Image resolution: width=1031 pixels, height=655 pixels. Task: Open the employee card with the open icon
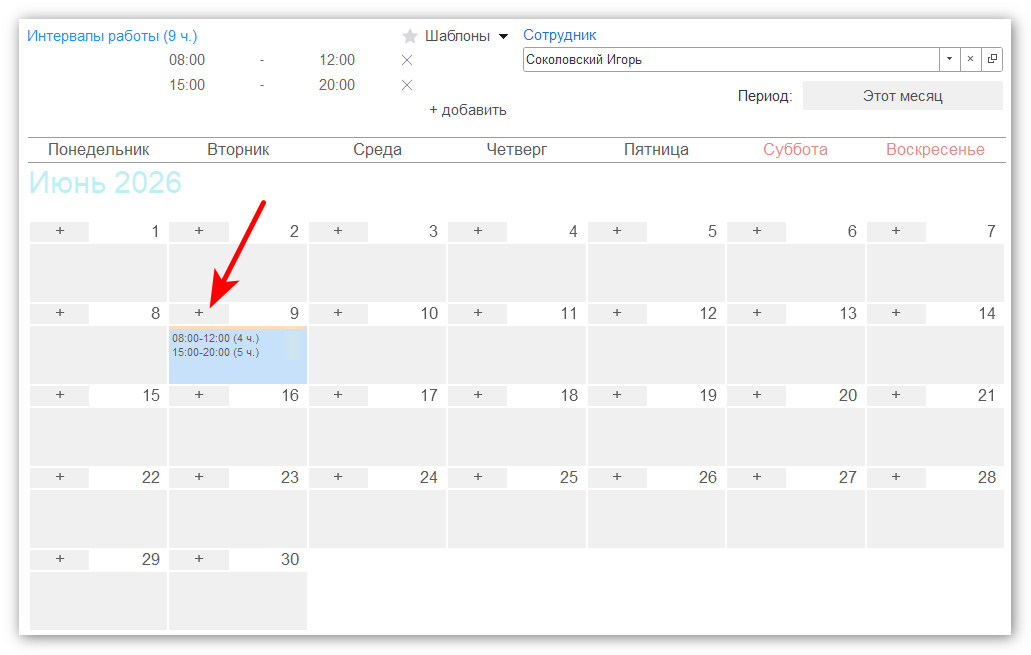pos(992,59)
